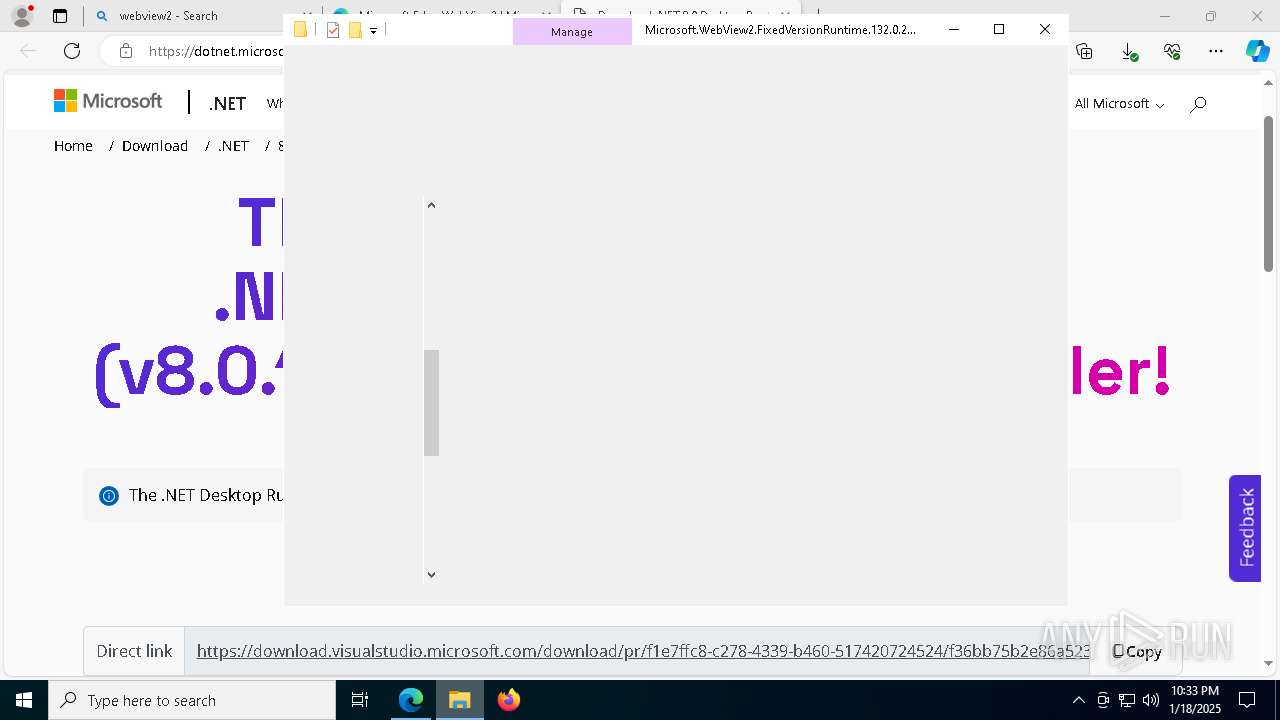Open the Edge profile avatar menu
The height and width of the screenshot is (720, 1280).
click(21, 16)
